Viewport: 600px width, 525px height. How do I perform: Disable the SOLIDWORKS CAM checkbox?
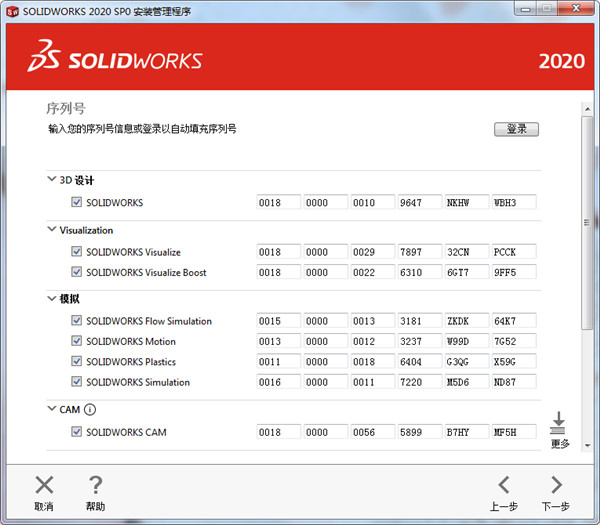pos(77,432)
